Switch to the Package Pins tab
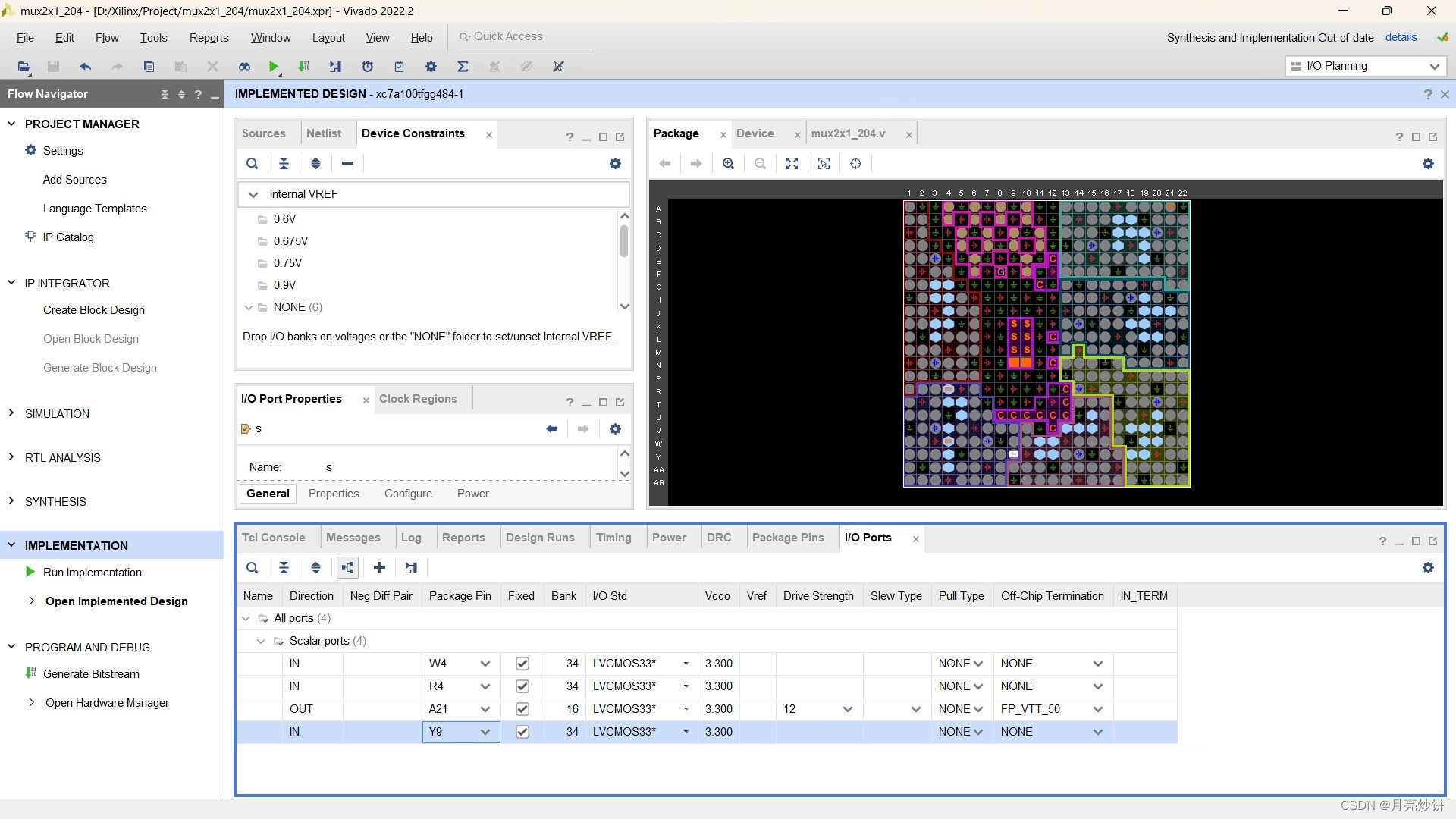This screenshot has width=1456, height=819. point(788,538)
